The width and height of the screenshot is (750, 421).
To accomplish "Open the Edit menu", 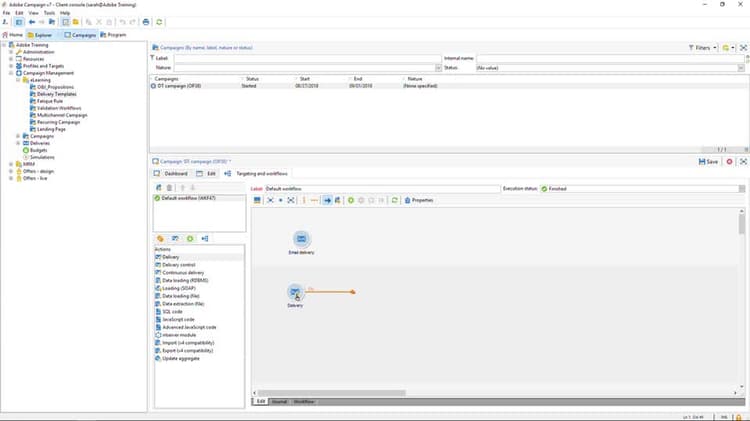I will pos(19,13).
